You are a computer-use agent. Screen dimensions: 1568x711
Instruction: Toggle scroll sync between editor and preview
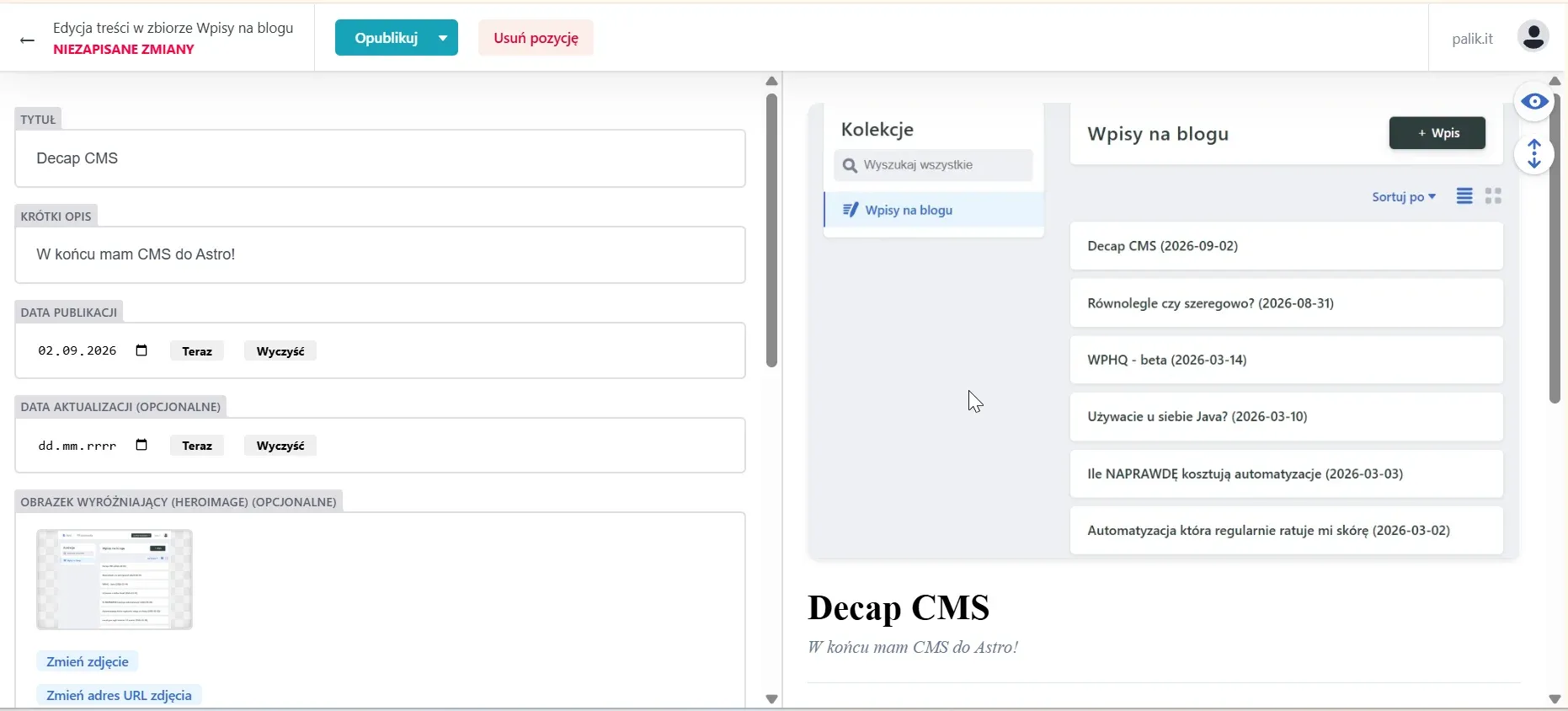[1534, 154]
